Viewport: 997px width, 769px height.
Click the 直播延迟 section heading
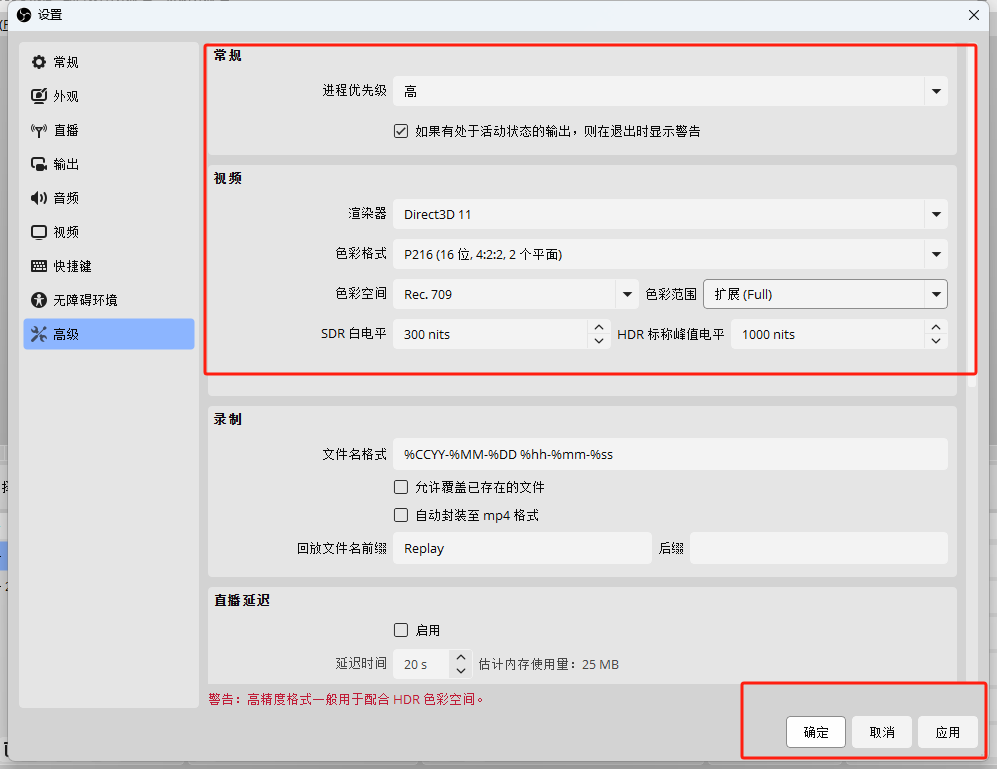tap(242, 600)
